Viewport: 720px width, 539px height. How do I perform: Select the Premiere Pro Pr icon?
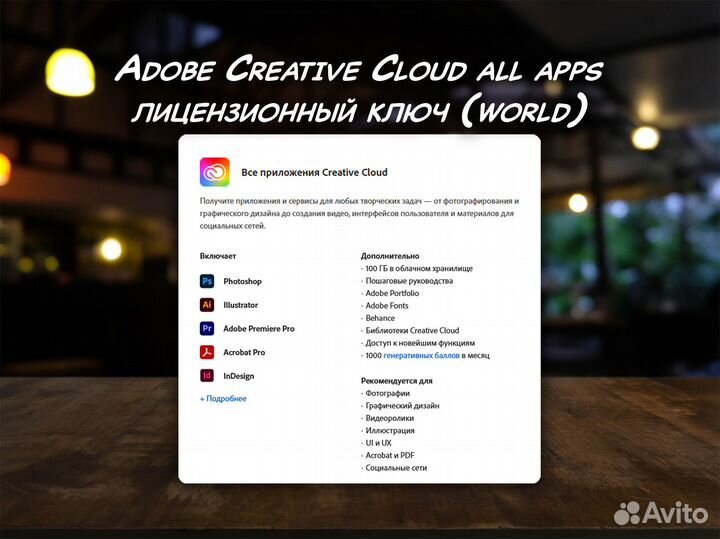207,328
